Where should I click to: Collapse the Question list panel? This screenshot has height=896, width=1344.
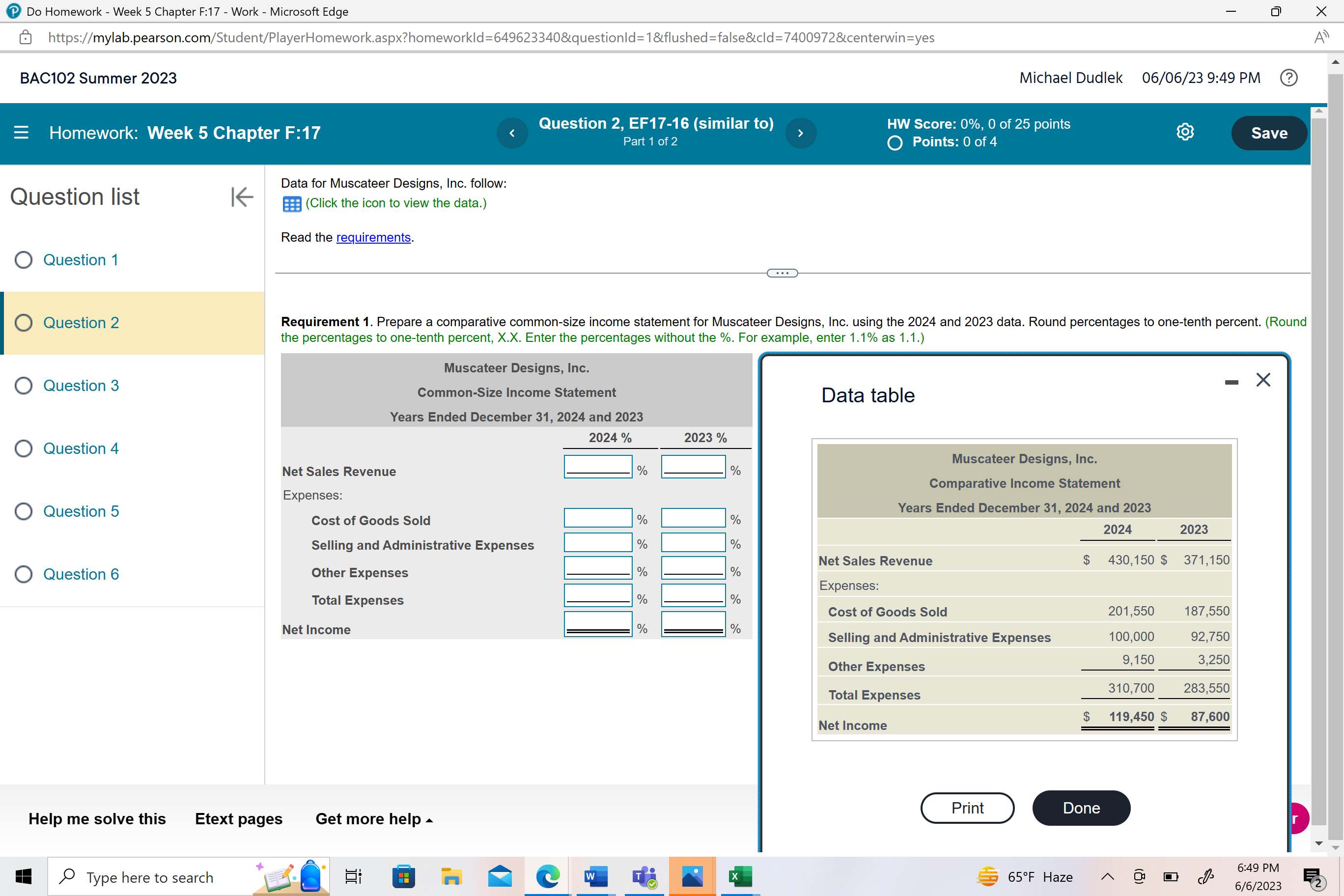[x=242, y=196]
